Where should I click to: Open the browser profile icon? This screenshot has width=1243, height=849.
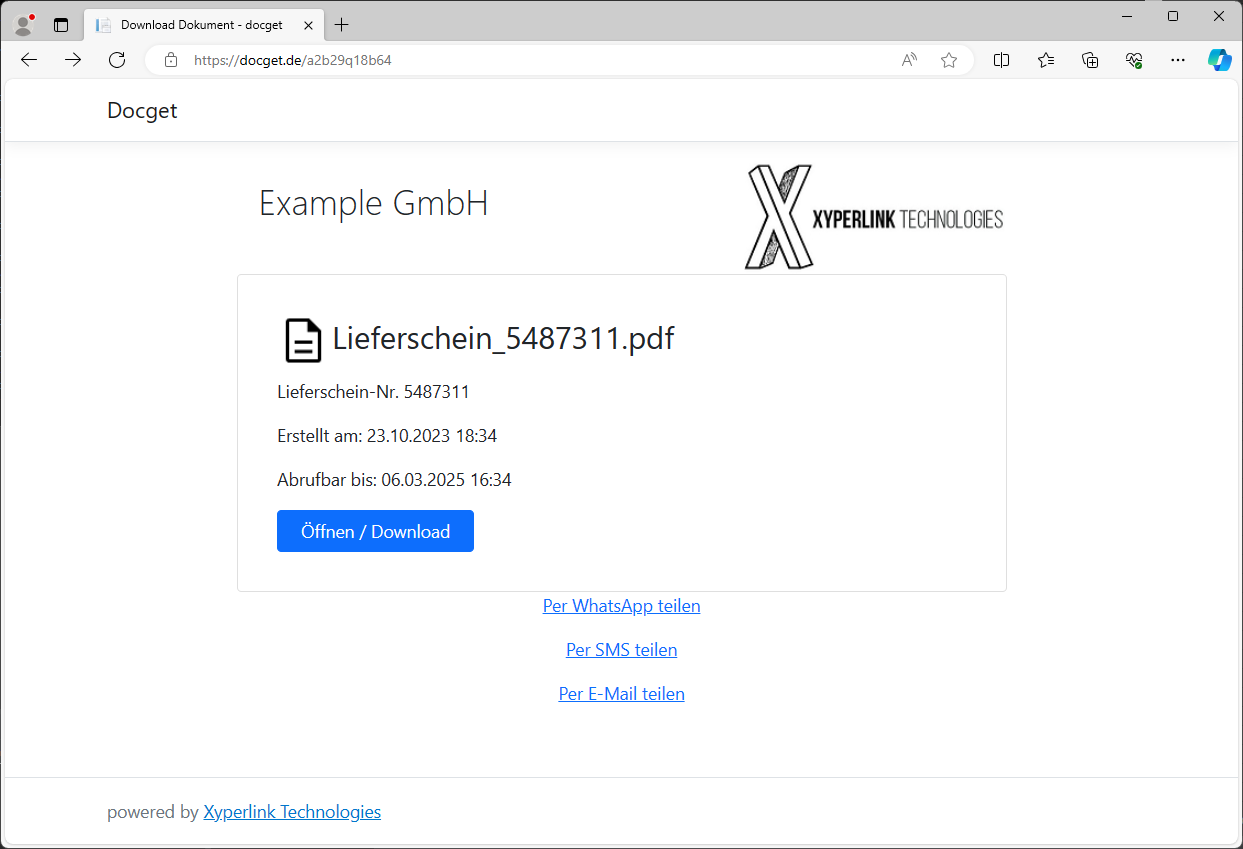pos(24,24)
